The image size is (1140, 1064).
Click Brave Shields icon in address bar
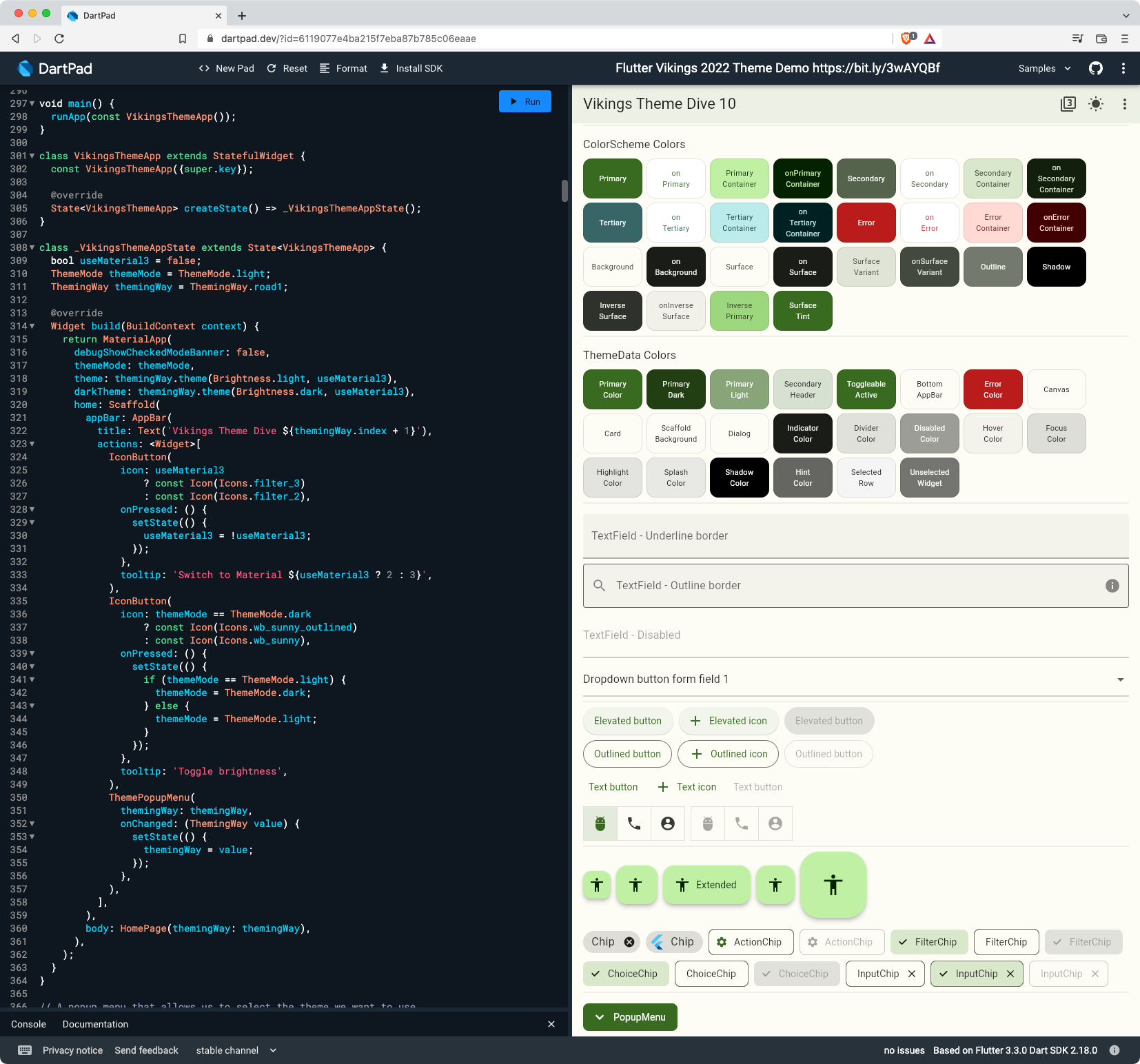click(908, 39)
